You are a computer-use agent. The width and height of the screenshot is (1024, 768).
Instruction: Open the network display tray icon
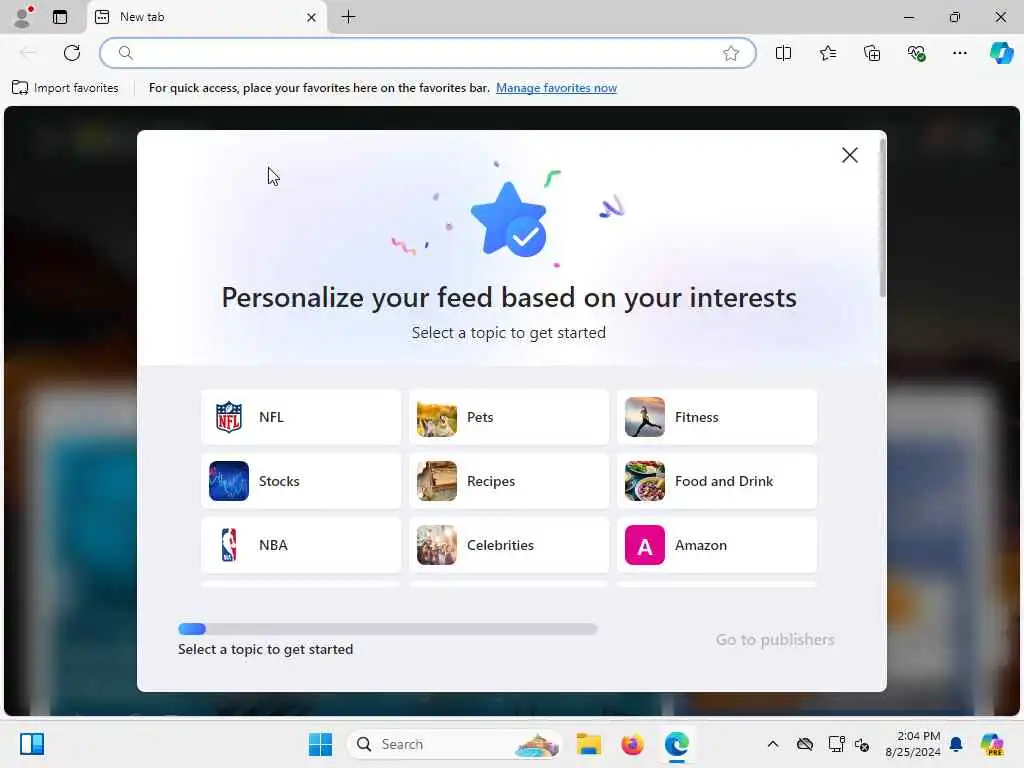point(837,744)
